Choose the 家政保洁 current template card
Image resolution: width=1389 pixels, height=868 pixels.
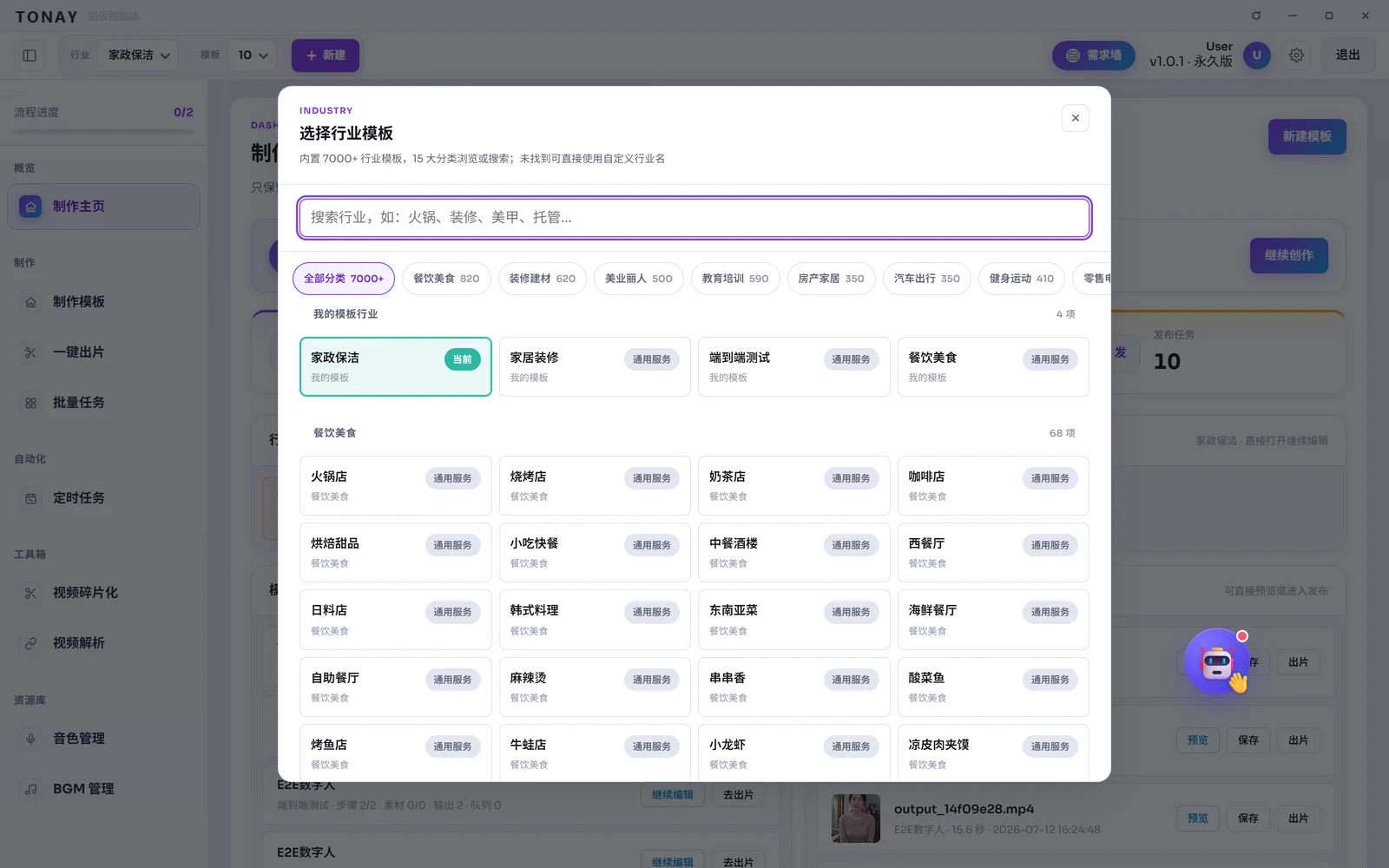pyautogui.click(x=396, y=366)
